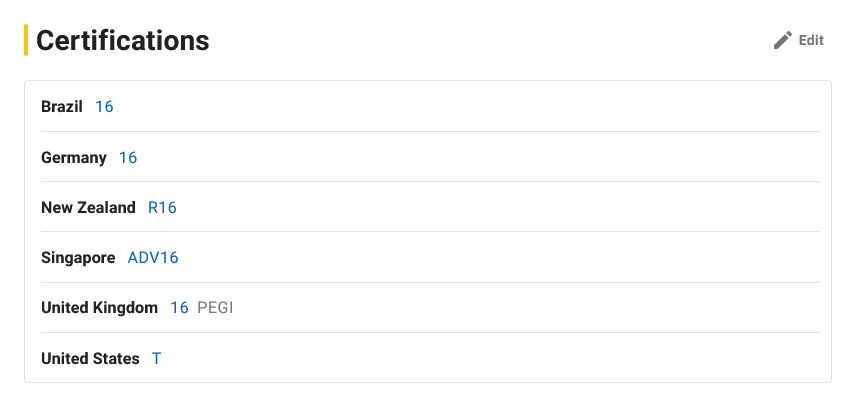
Task: Select the Singapore country label
Action: [x=78, y=258]
